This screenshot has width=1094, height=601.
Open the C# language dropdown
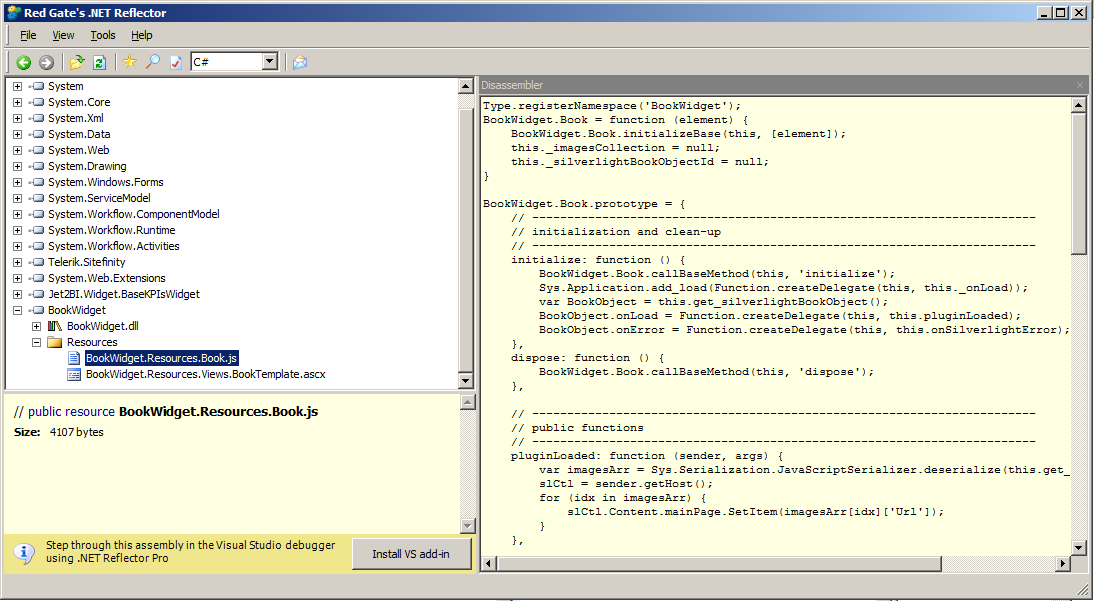270,61
